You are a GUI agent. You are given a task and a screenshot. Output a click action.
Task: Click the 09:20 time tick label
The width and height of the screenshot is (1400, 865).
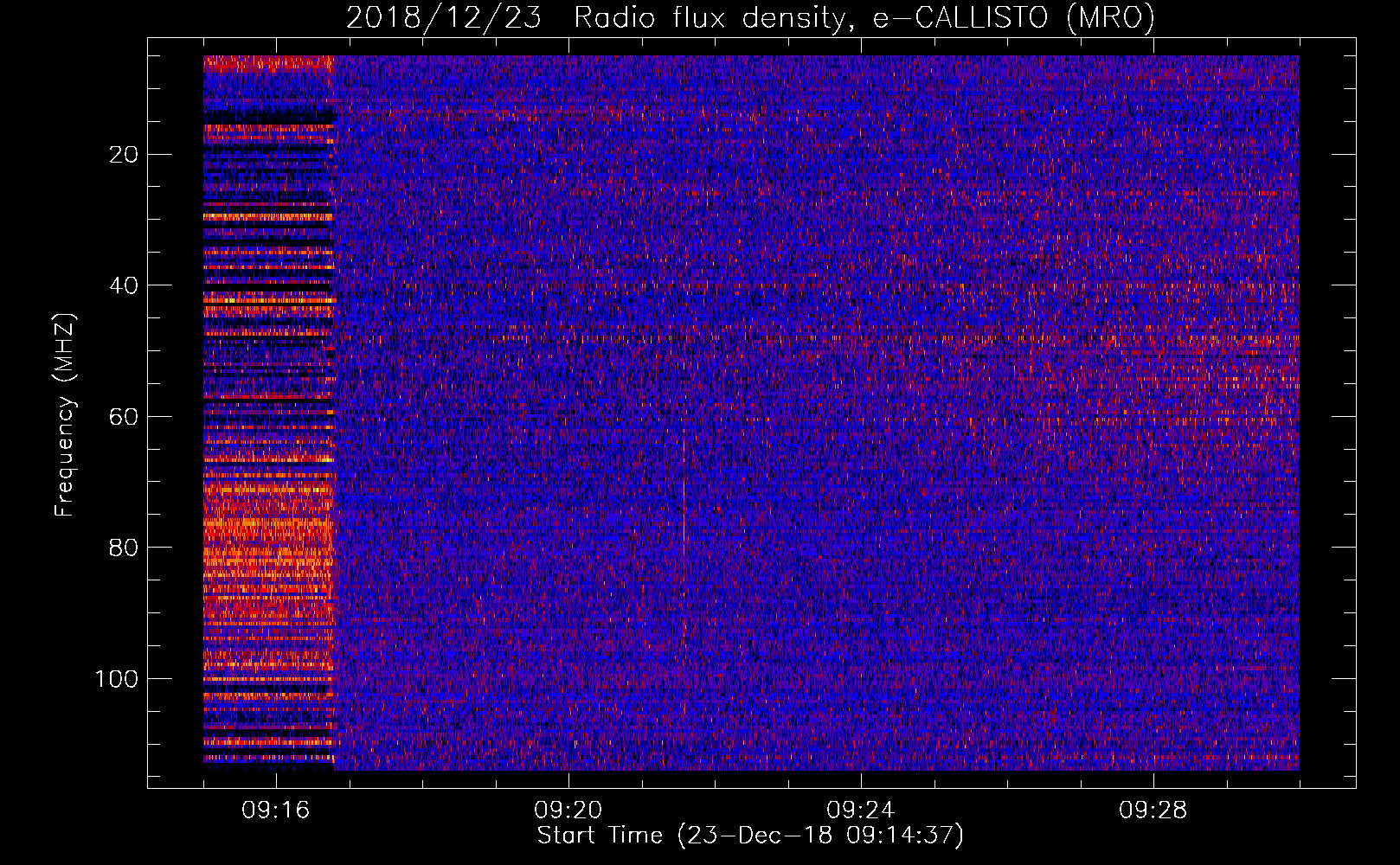(568, 811)
